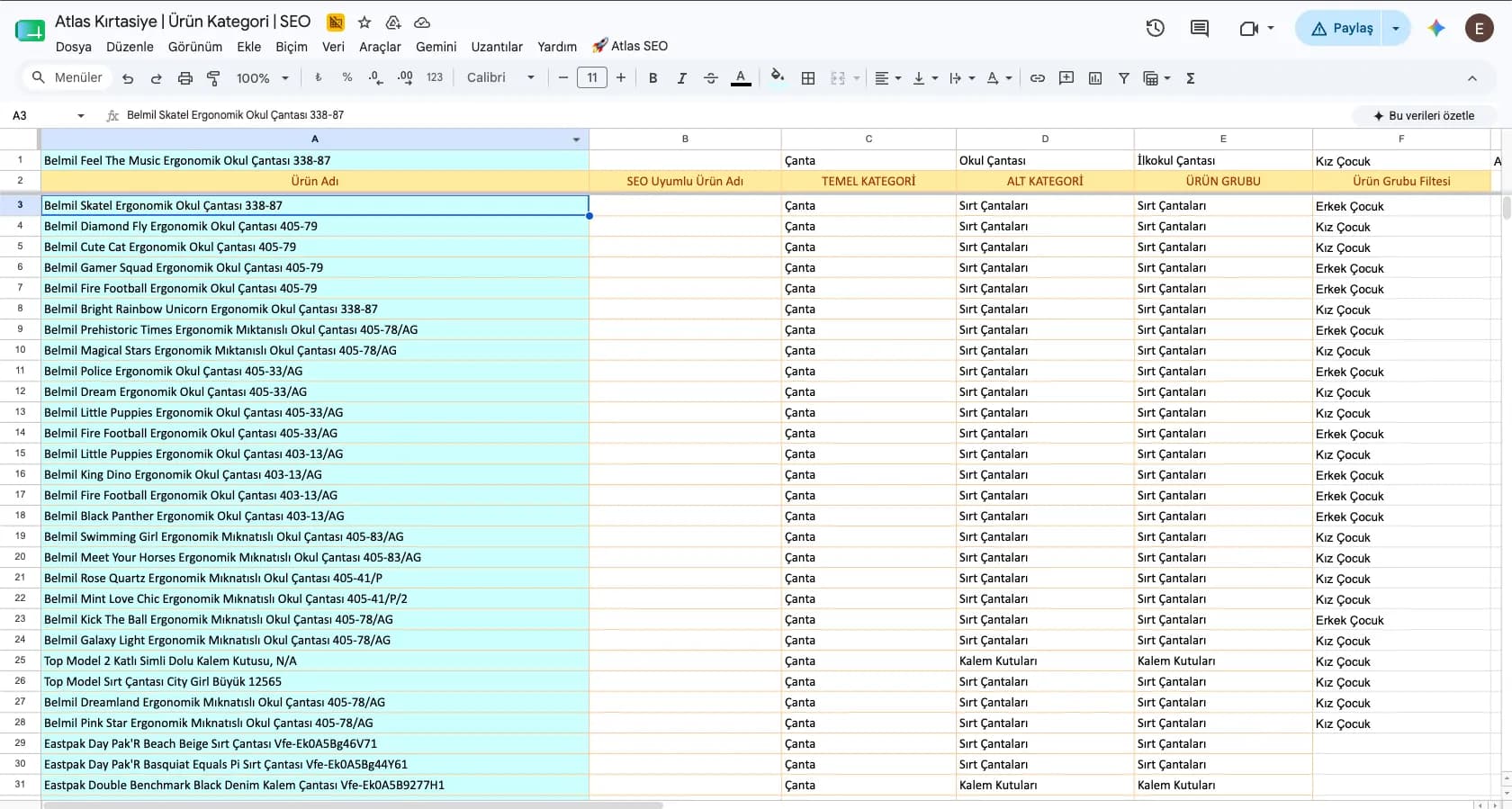This screenshot has width=1512, height=809.
Task: Open the zoom 100% dropdown
Action: pos(262,78)
